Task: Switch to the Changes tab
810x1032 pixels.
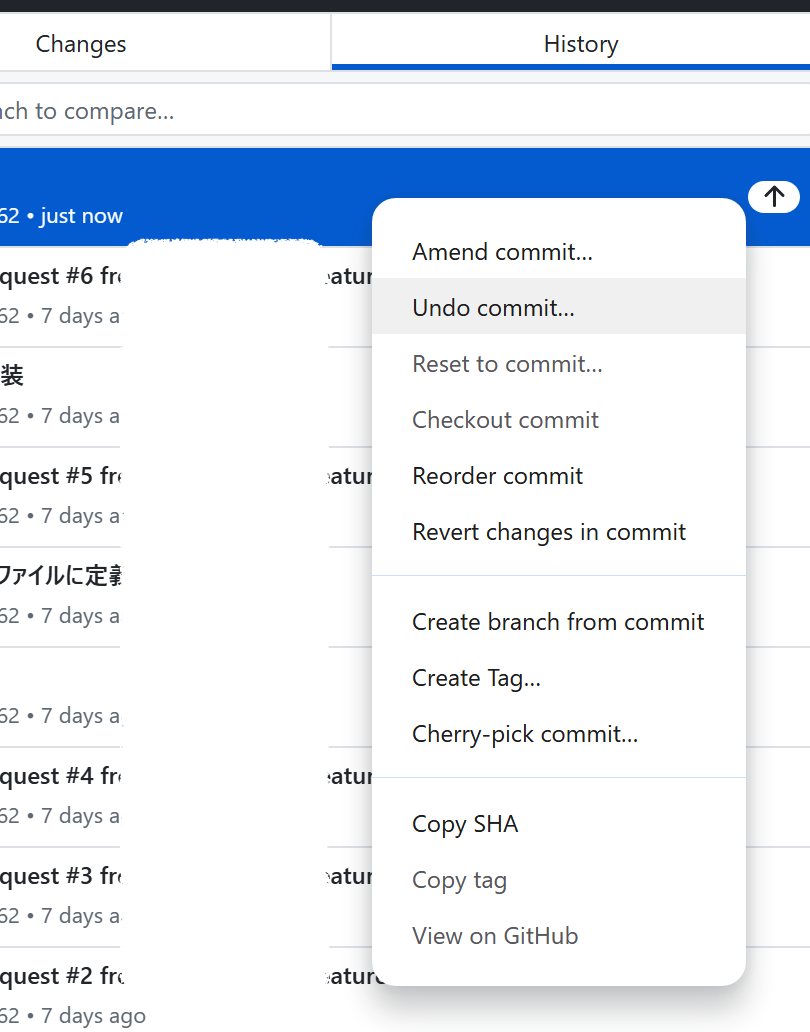Action: coord(165,43)
